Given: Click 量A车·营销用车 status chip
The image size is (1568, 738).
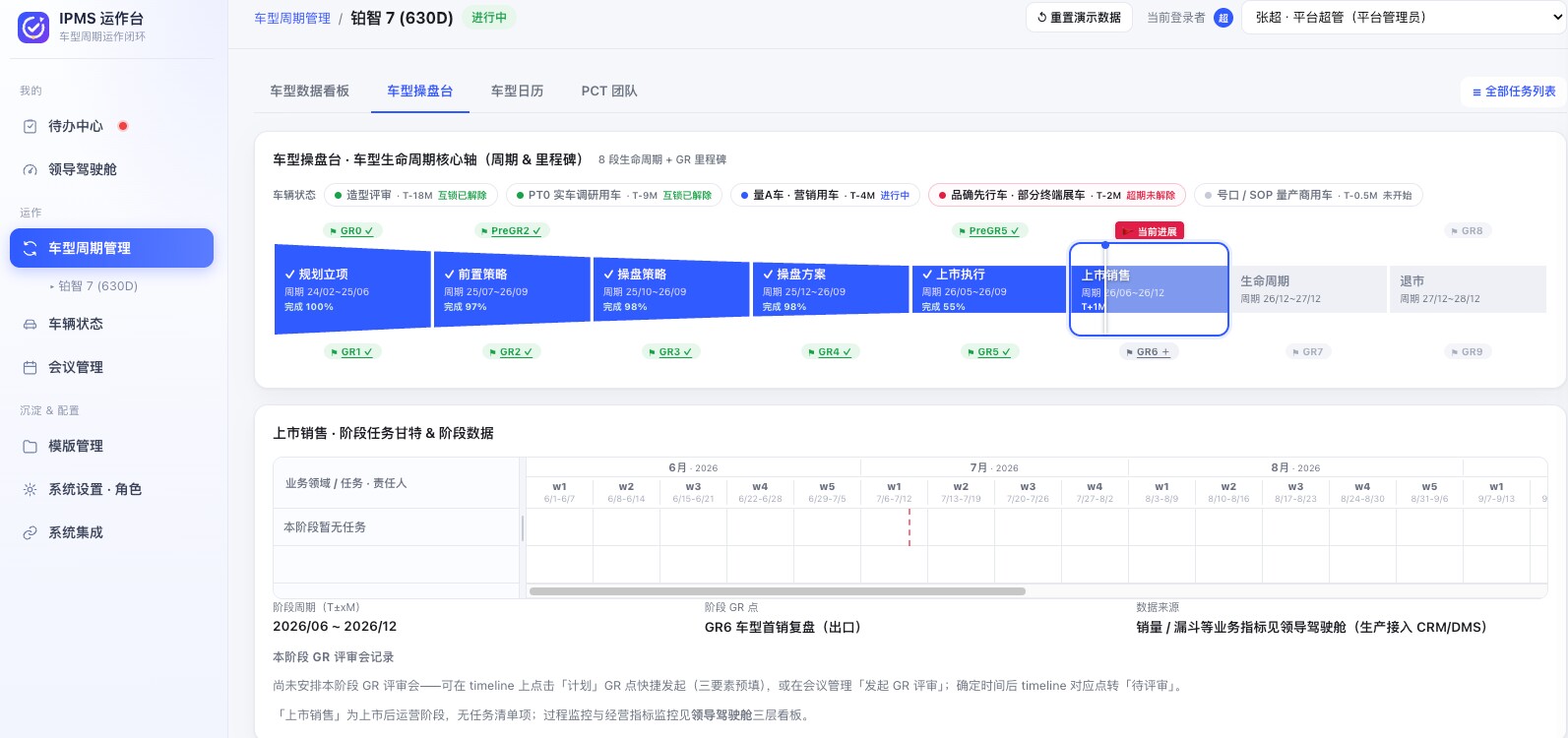Looking at the screenshot, I should coord(825,196).
